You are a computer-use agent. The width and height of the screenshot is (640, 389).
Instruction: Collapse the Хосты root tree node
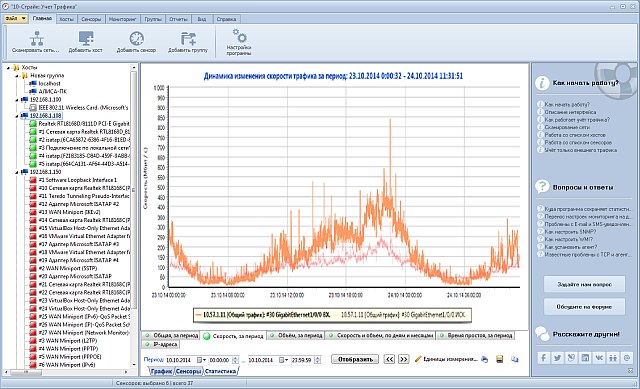[x=9, y=67]
